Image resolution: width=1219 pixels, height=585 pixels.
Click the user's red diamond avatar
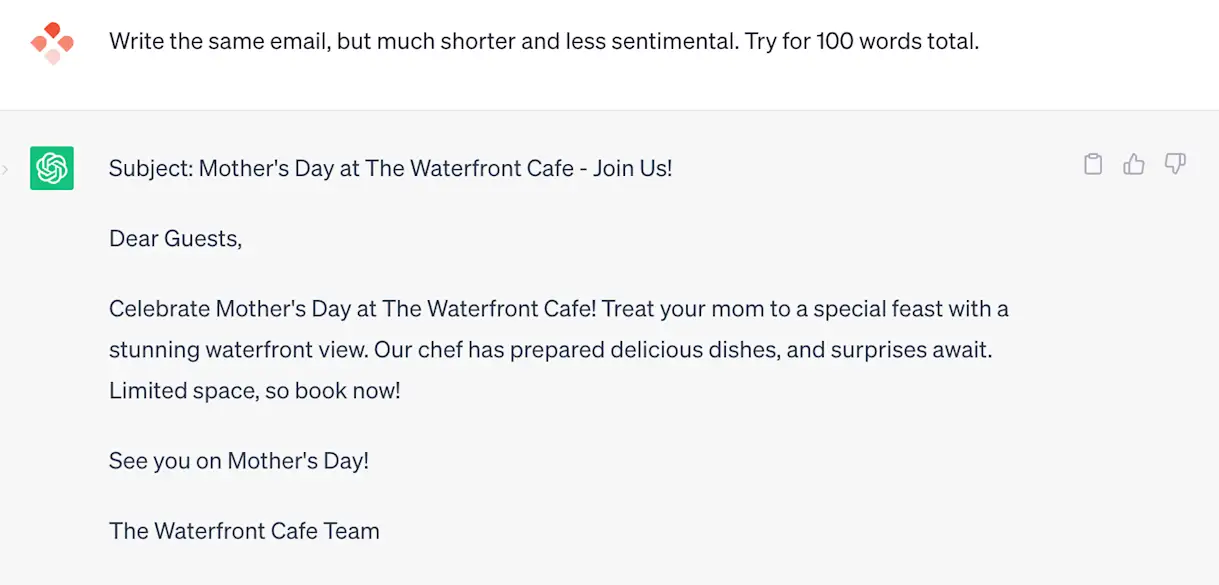pyautogui.click(x=52, y=43)
